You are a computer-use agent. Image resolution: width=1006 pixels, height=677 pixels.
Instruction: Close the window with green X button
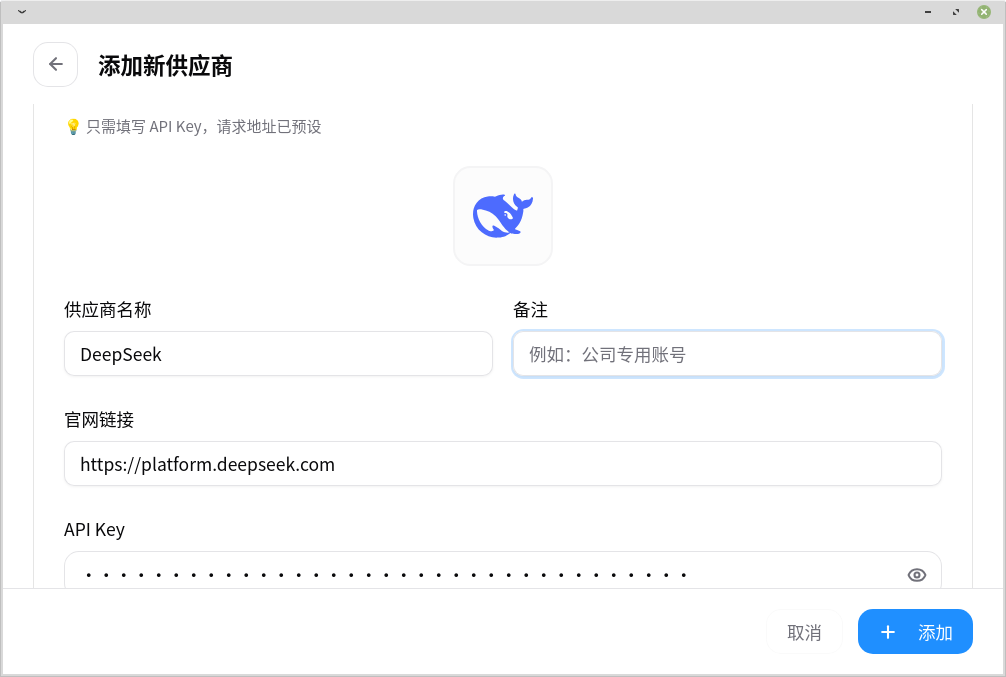(x=984, y=12)
